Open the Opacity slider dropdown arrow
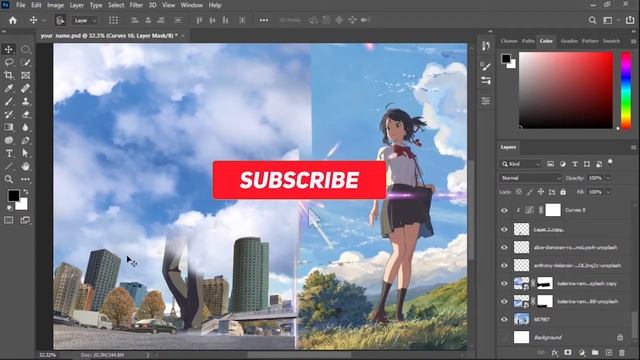 pyautogui.click(x=608, y=178)
